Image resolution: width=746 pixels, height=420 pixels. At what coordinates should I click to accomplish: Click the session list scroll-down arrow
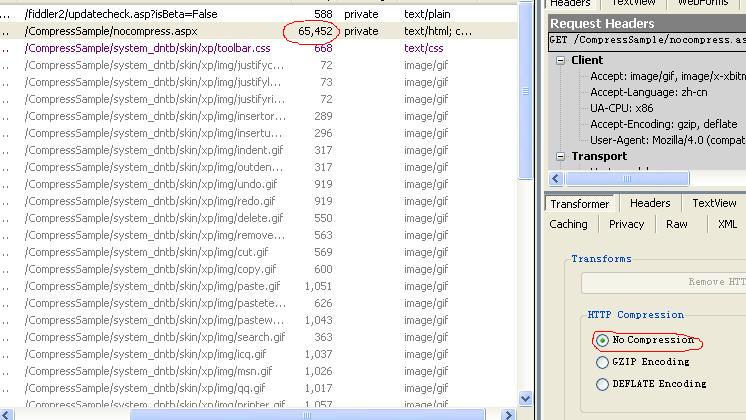click(526, 398)
